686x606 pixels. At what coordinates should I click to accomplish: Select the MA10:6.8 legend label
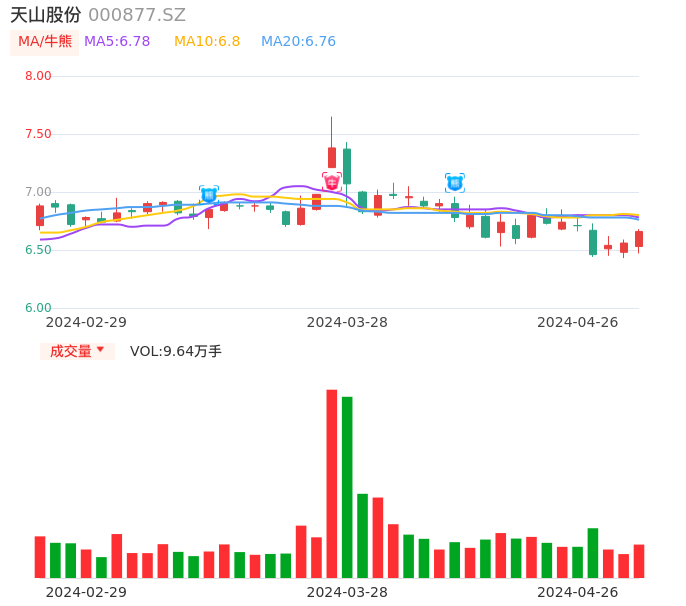[207, 42]
